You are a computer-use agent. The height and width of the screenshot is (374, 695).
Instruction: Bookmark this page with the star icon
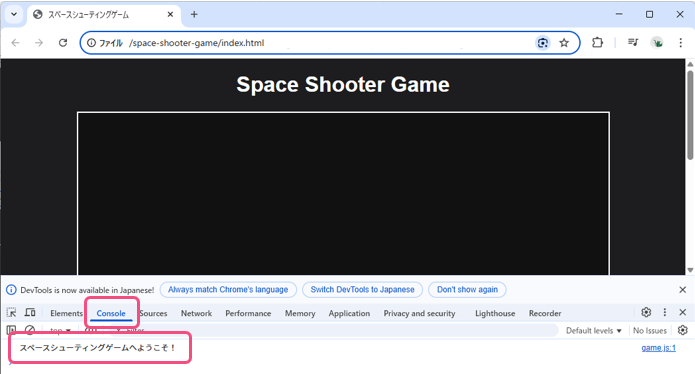(x=564, y=43)
